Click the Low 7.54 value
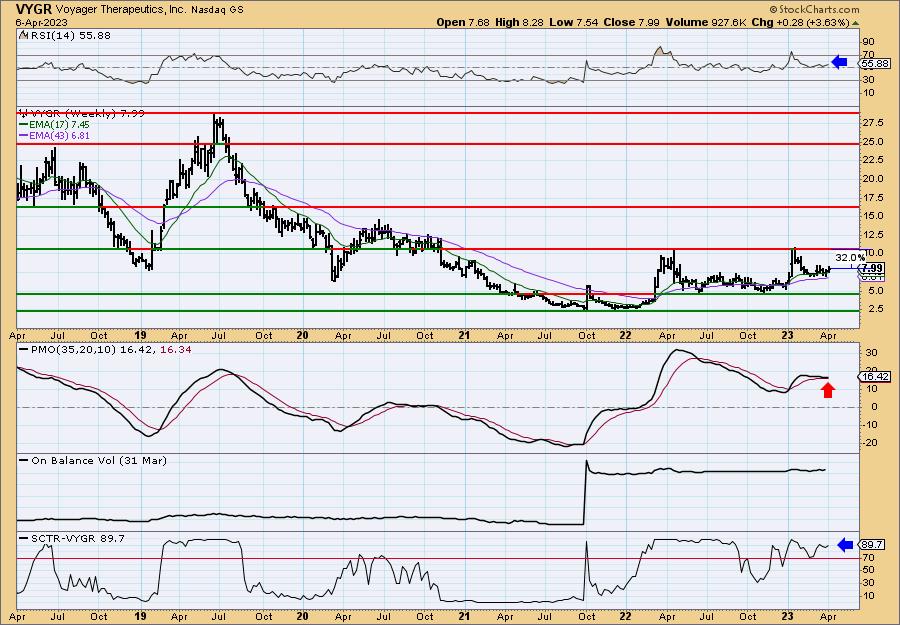This screenshot has width=900, height=625. (x=573, y=22)
